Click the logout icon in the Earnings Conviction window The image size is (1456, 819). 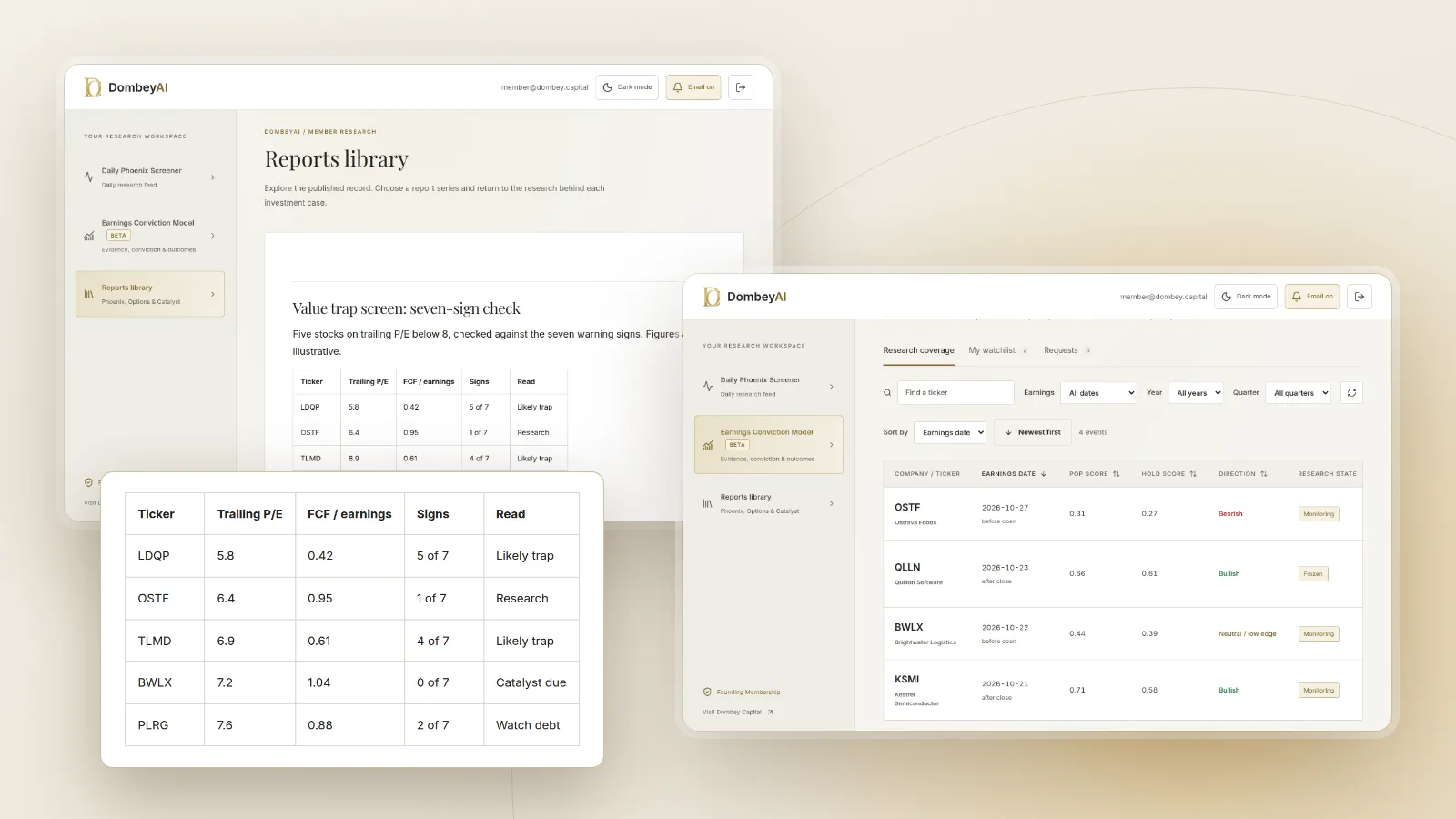click(x=1360, y=297)
